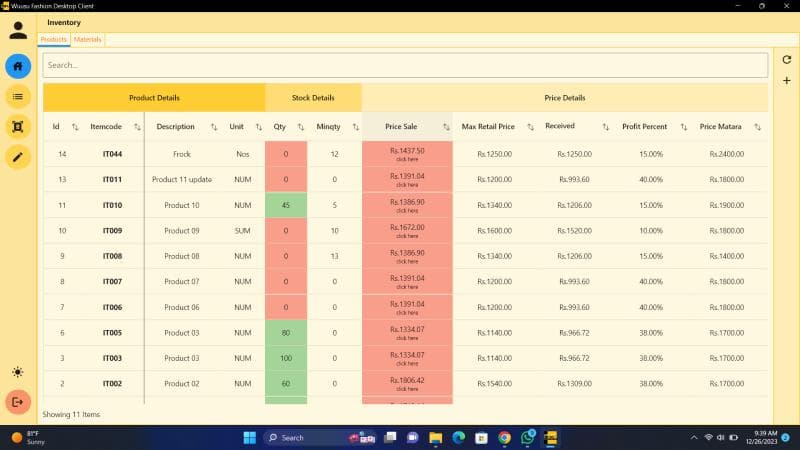Screen dimensions: 800x450
Task: Select the Stock Details header group
Action: tap(313, 98)
